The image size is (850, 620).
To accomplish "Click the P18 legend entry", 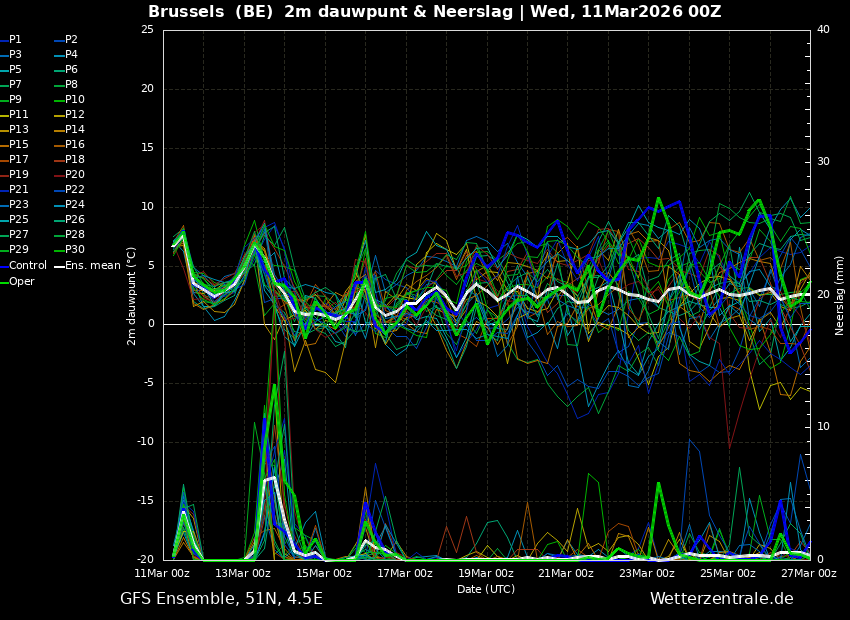I will (x=69, y=159).
